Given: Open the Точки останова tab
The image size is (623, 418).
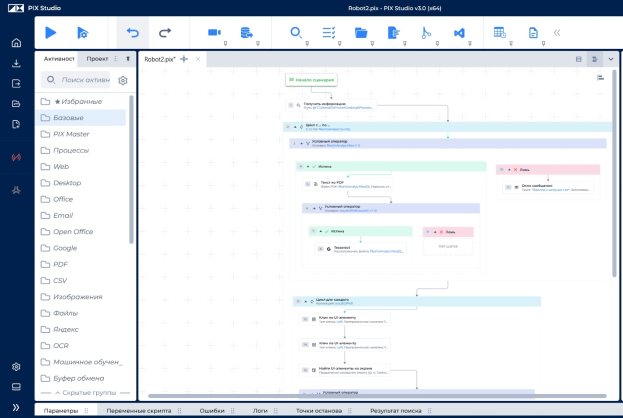Looking at the screenshot, I should click(319, 410).
